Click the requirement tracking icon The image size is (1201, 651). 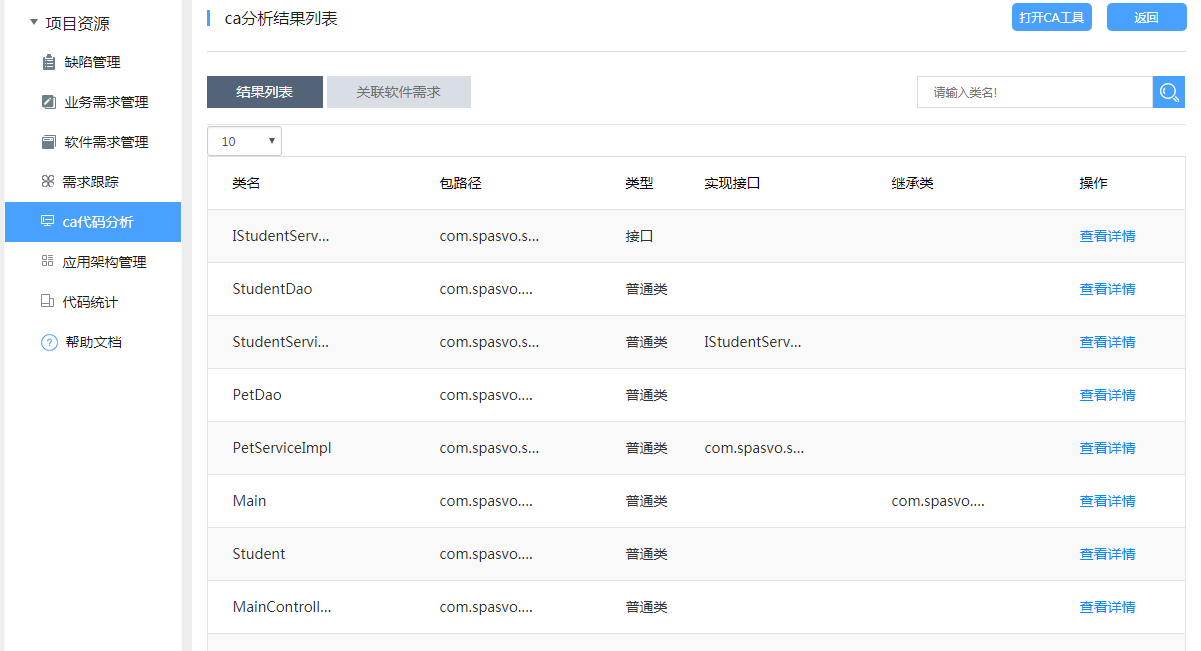coord(48,182)
